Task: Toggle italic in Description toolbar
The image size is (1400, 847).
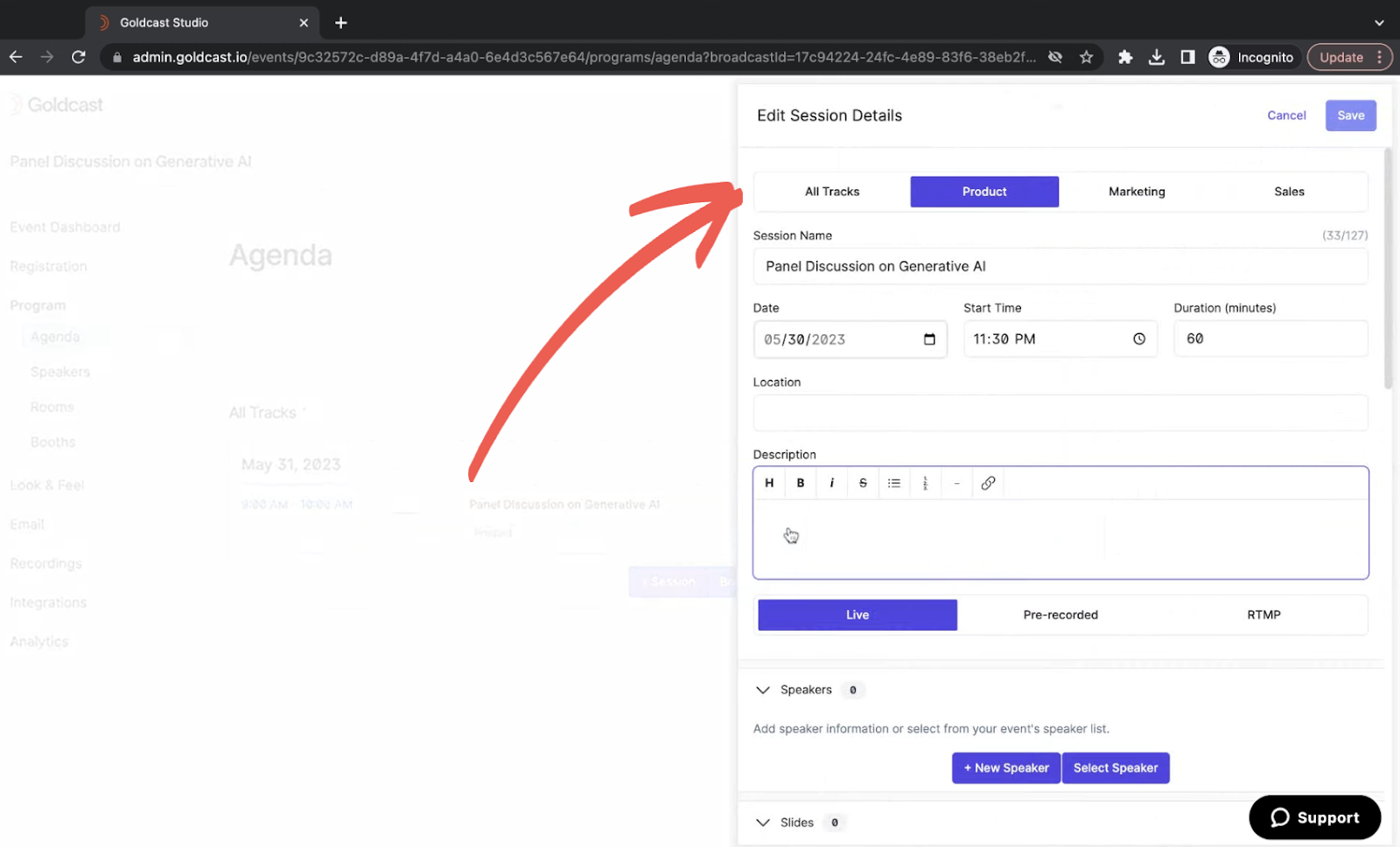Action: 832,483
